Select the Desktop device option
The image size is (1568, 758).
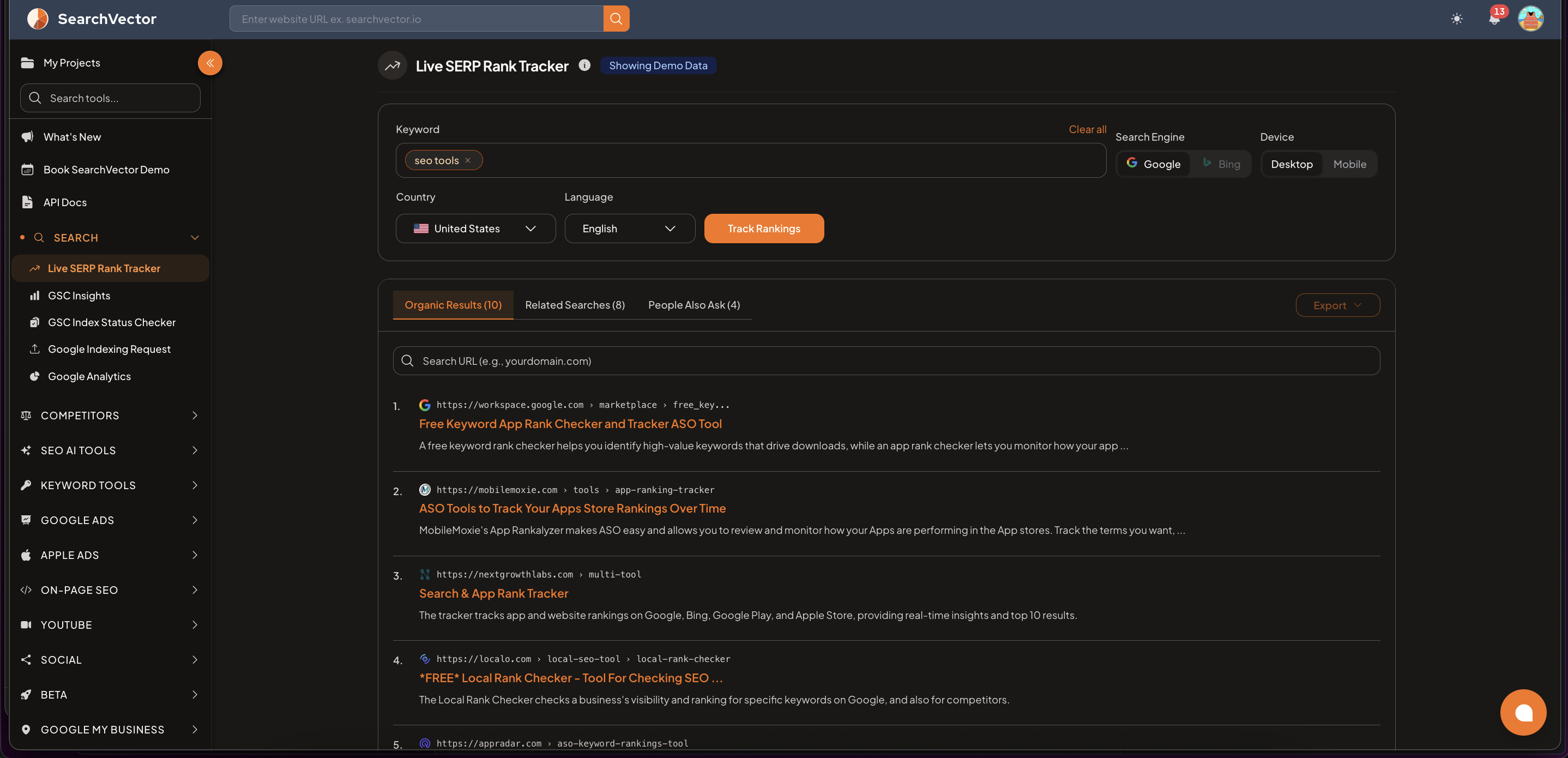tap(1292, 164)
